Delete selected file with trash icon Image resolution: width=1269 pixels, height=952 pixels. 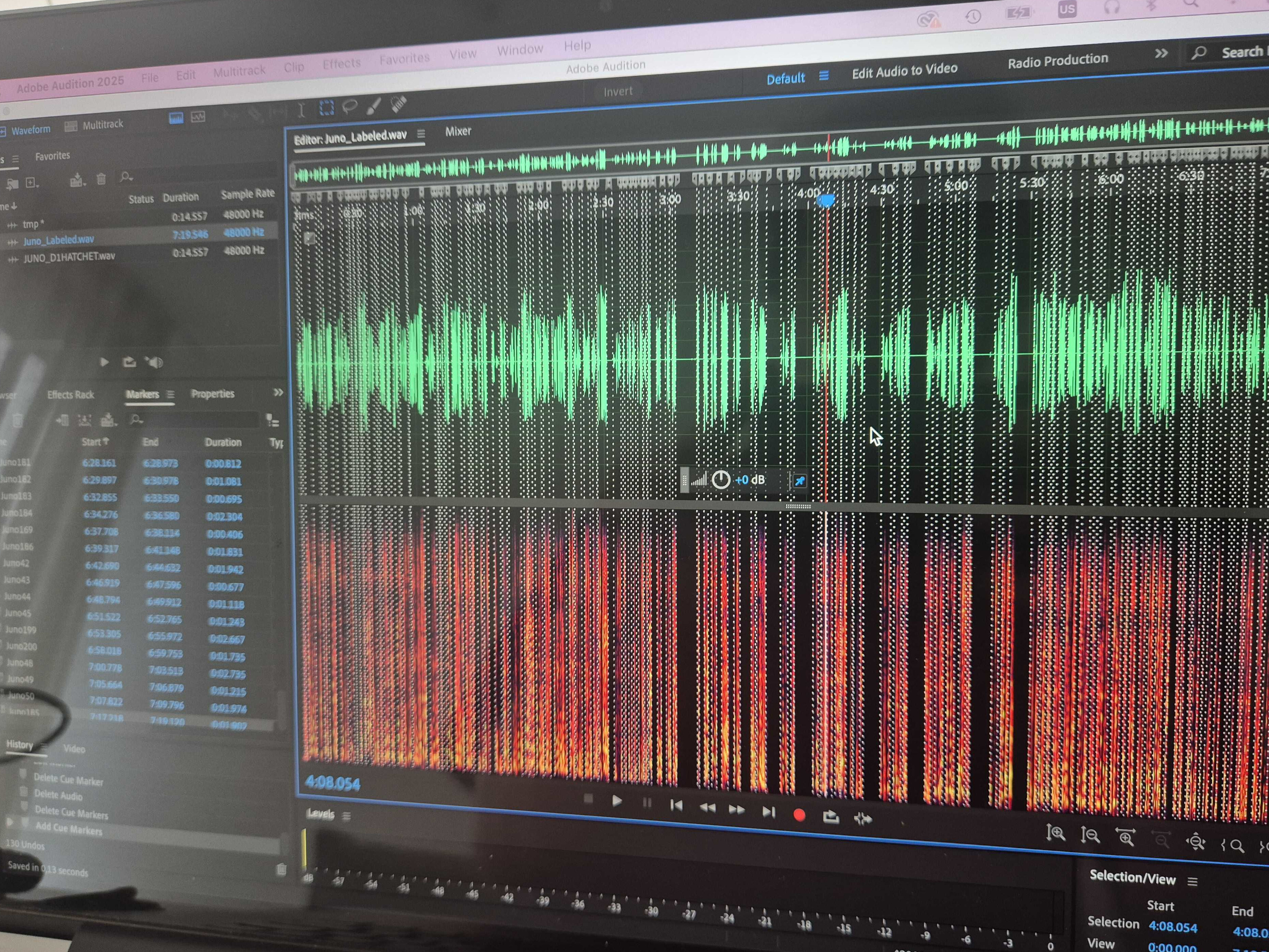coord(102,180)
